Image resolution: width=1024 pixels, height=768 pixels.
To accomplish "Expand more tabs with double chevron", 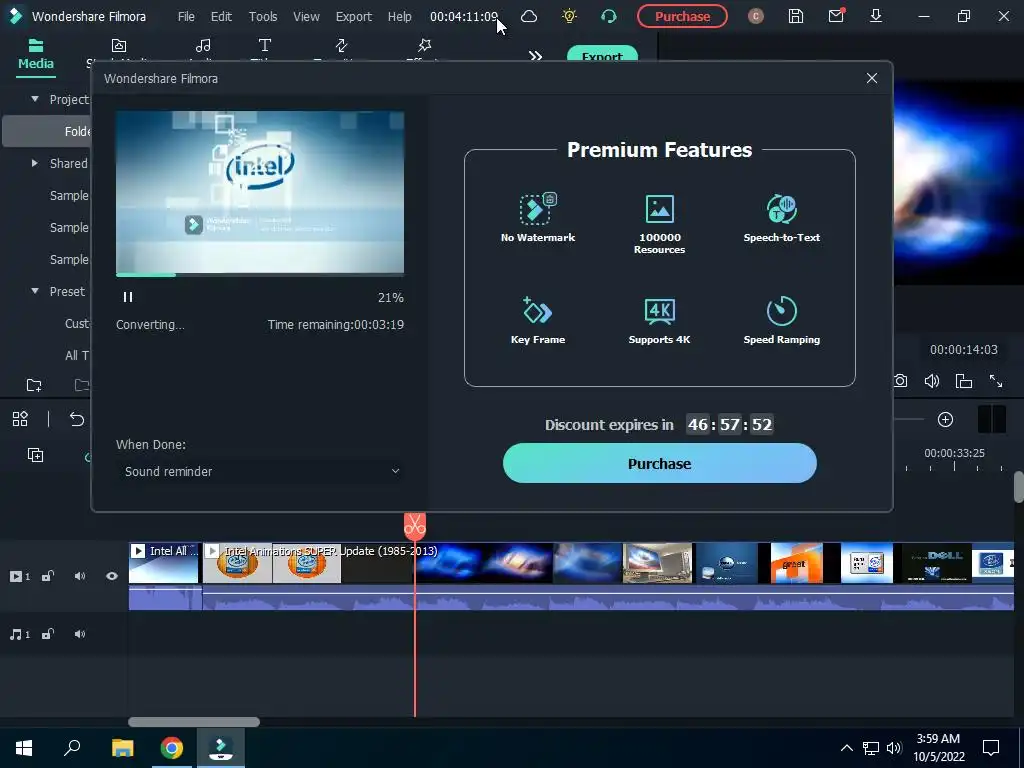I will 536,56.
